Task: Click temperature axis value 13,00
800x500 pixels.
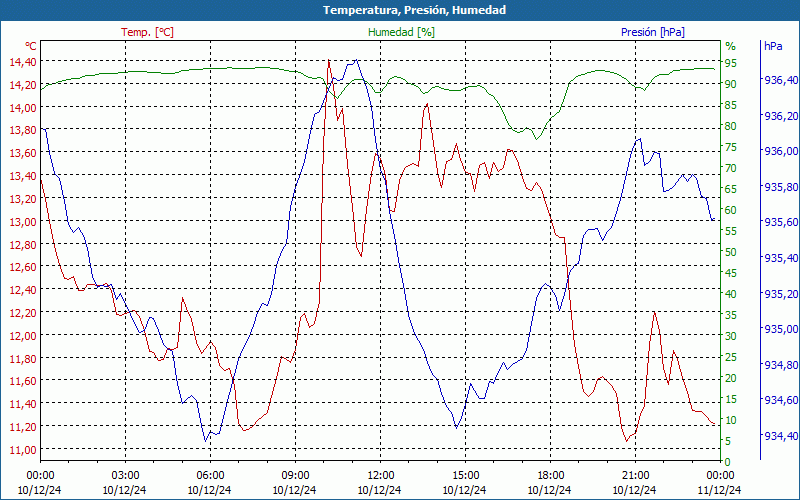Action: point(23,221)
